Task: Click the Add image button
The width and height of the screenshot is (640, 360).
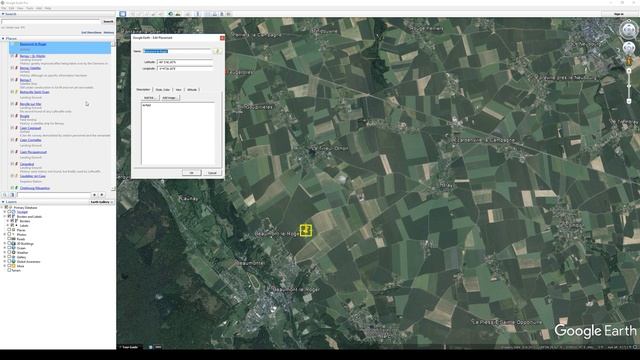Action: tap(169, 98)
